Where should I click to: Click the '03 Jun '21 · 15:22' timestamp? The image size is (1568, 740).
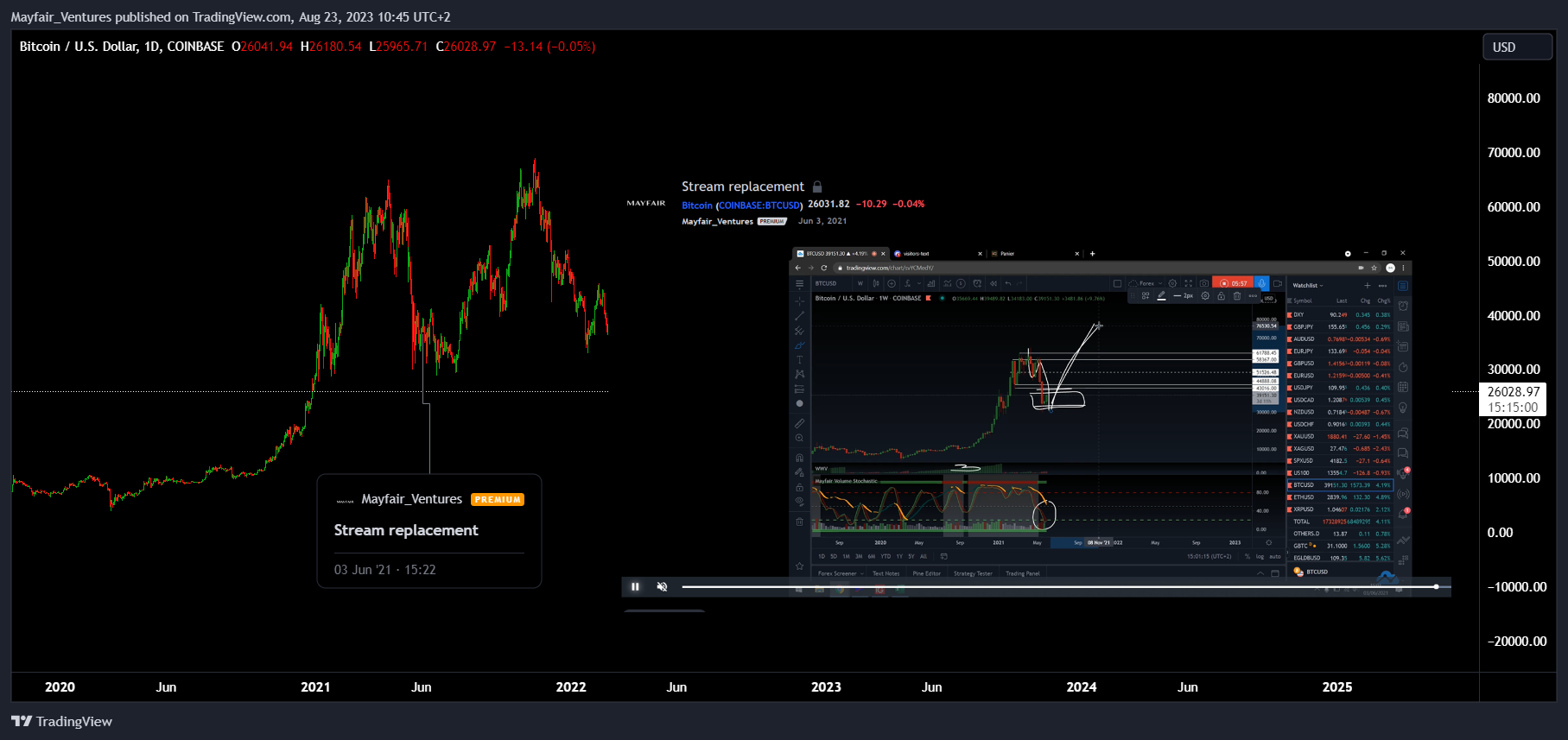tap(385, 570)
